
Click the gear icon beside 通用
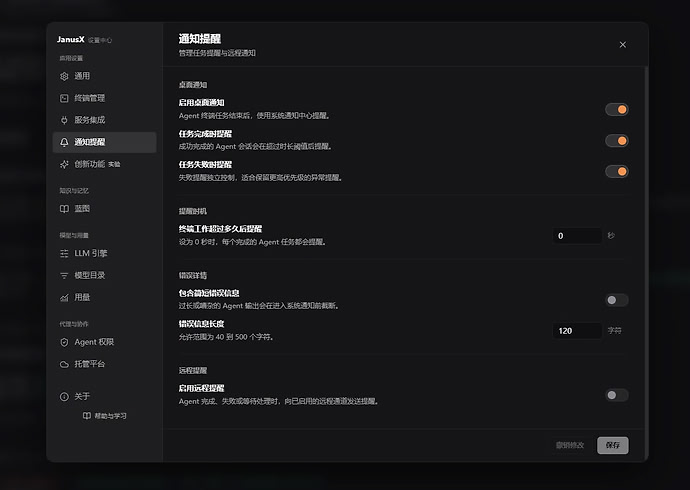pos(64,76)
